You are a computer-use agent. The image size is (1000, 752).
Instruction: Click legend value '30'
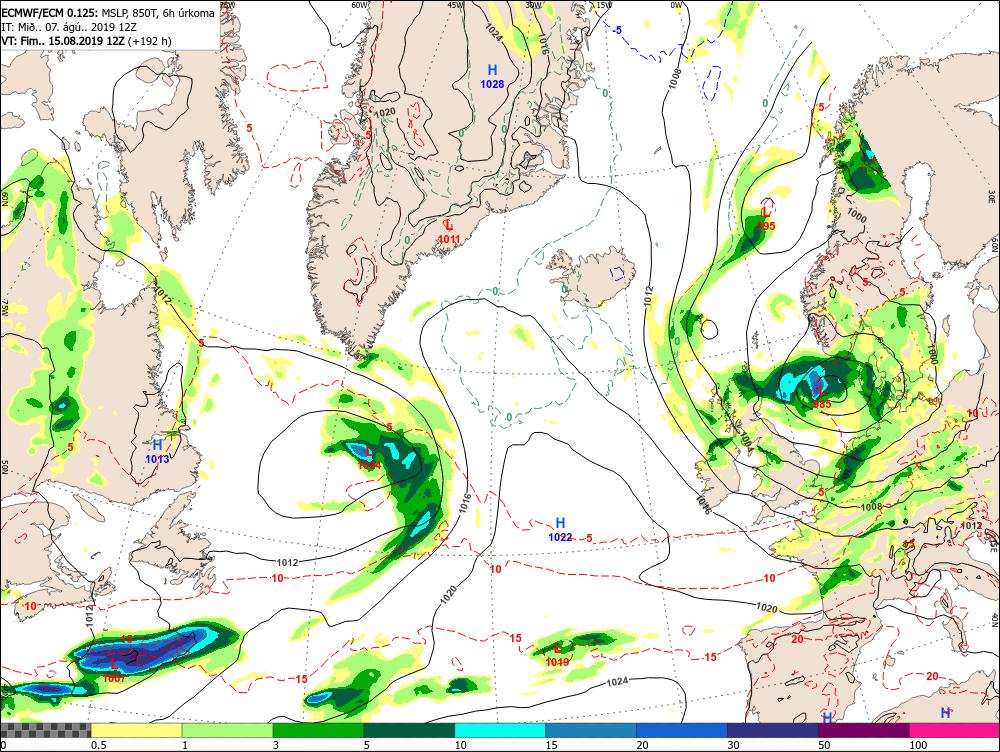[x=733, y=745]
